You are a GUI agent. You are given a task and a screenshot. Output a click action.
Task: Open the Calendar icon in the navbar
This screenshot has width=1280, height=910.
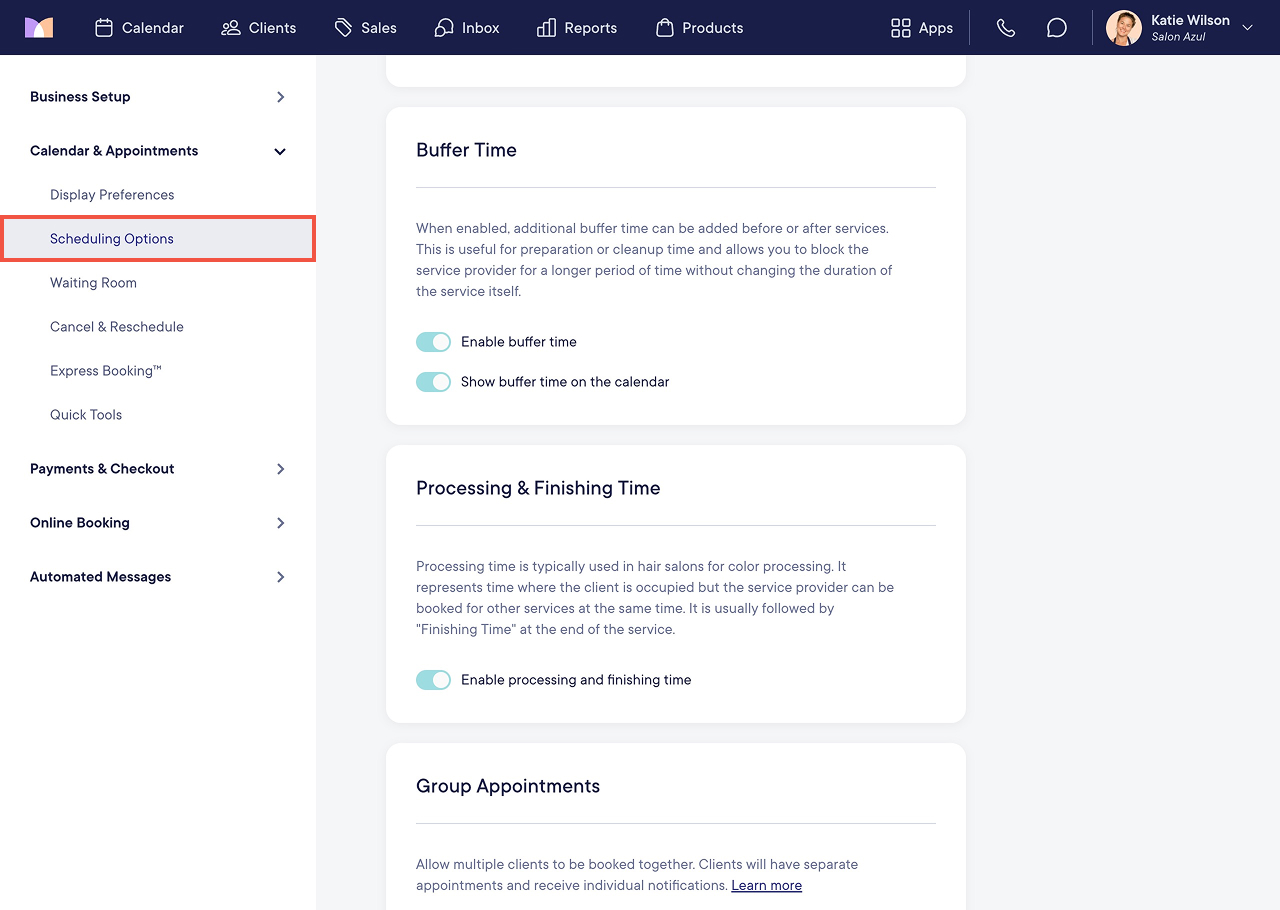(104, 28)
